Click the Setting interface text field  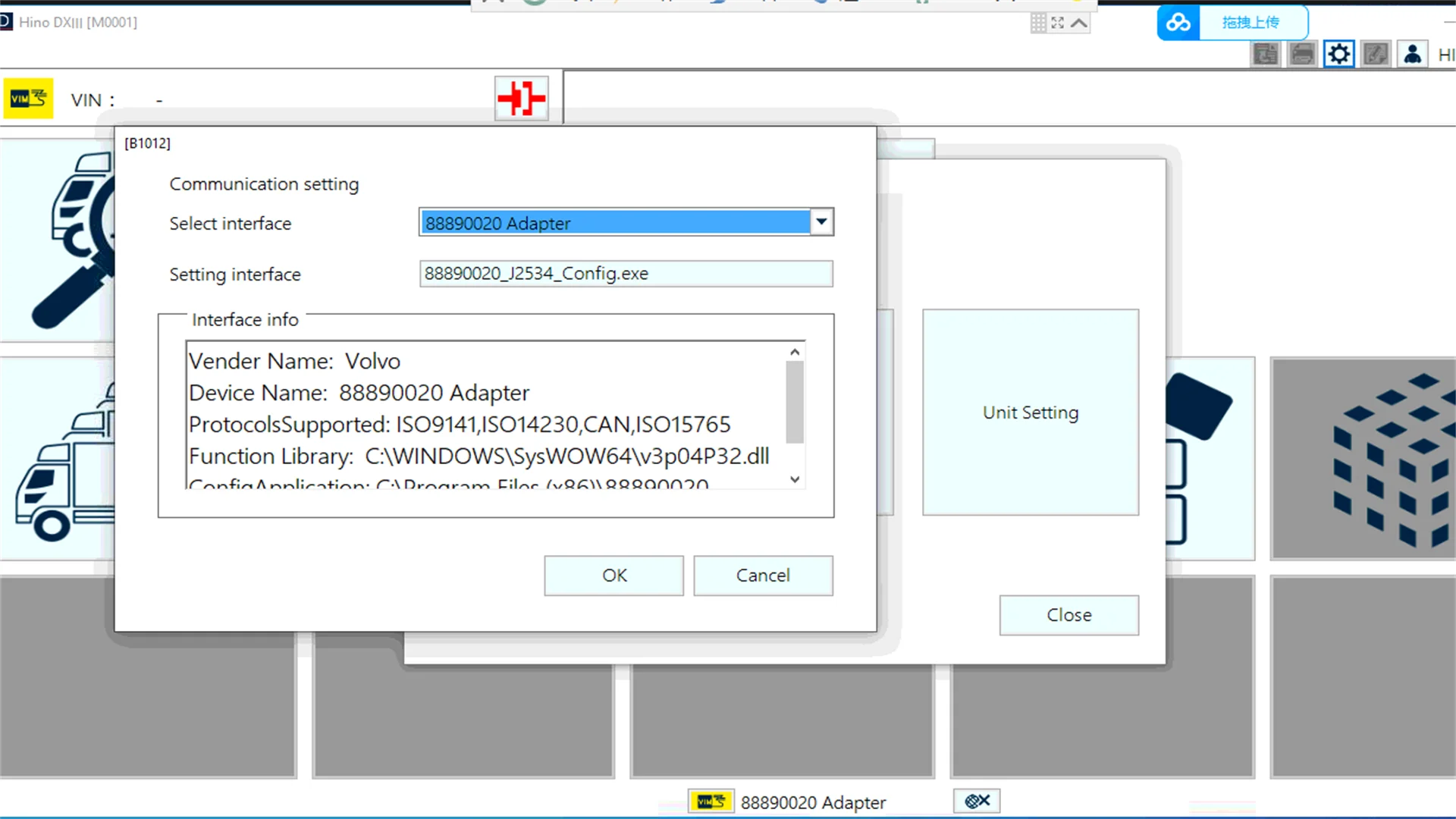626,274
